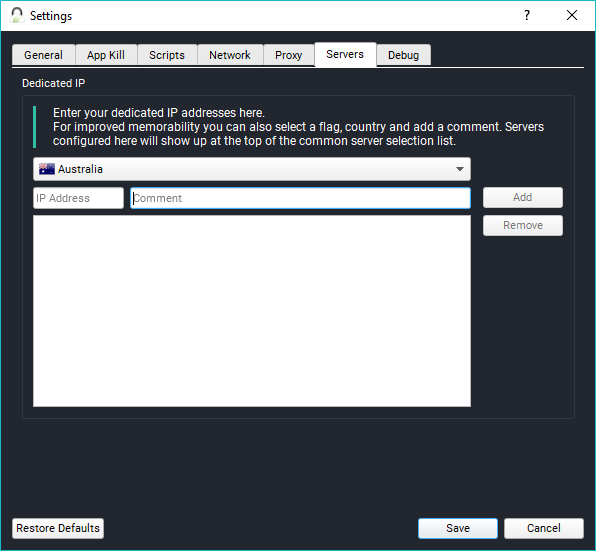
Task: Select the Servers tab
Action: [x=345, y=54]
